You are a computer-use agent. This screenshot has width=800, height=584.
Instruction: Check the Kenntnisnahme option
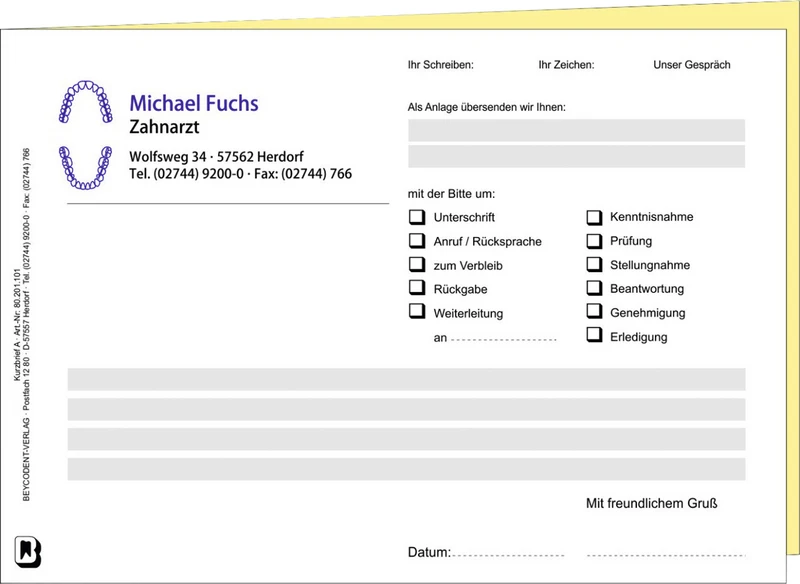[x=594, y=216]
